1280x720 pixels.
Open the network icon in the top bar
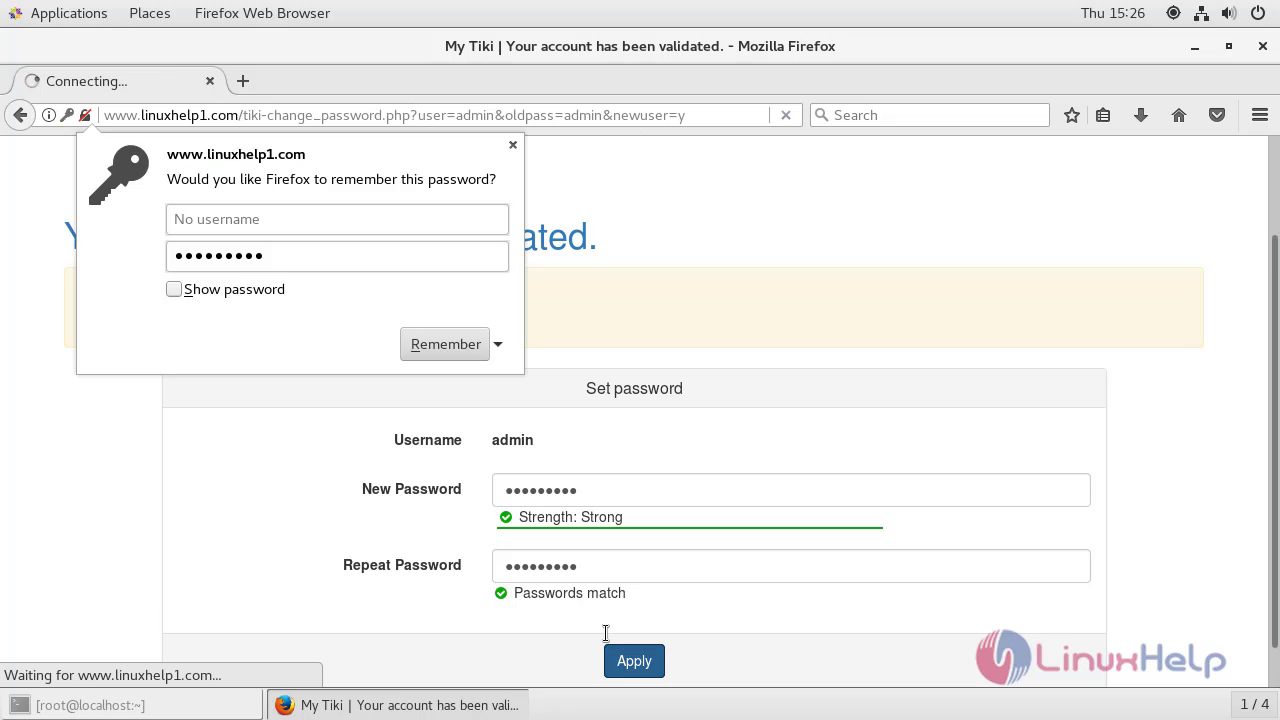pyautogui.click(x=1201, y=13)
